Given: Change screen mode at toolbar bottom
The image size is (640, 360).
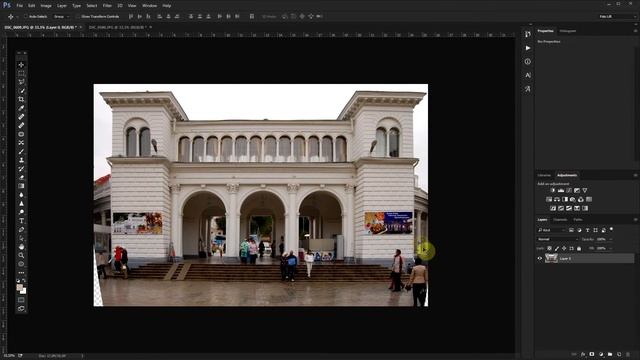Looking at the screenshot, I should pyautogui.click(x=21, y=309).
